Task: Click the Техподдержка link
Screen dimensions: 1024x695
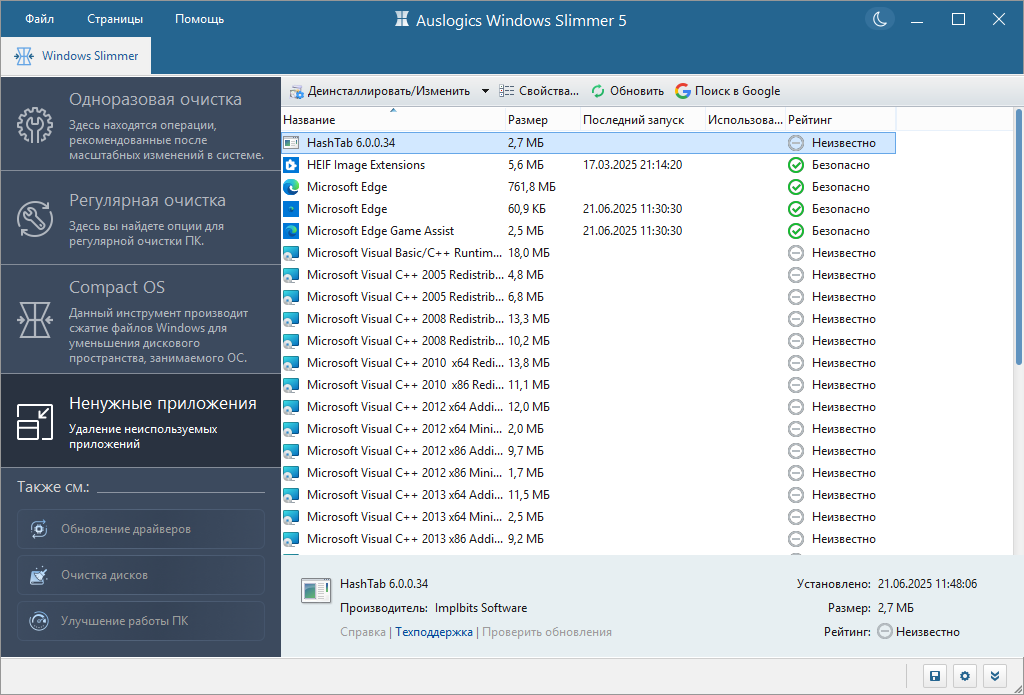Action: click(434, 632)
